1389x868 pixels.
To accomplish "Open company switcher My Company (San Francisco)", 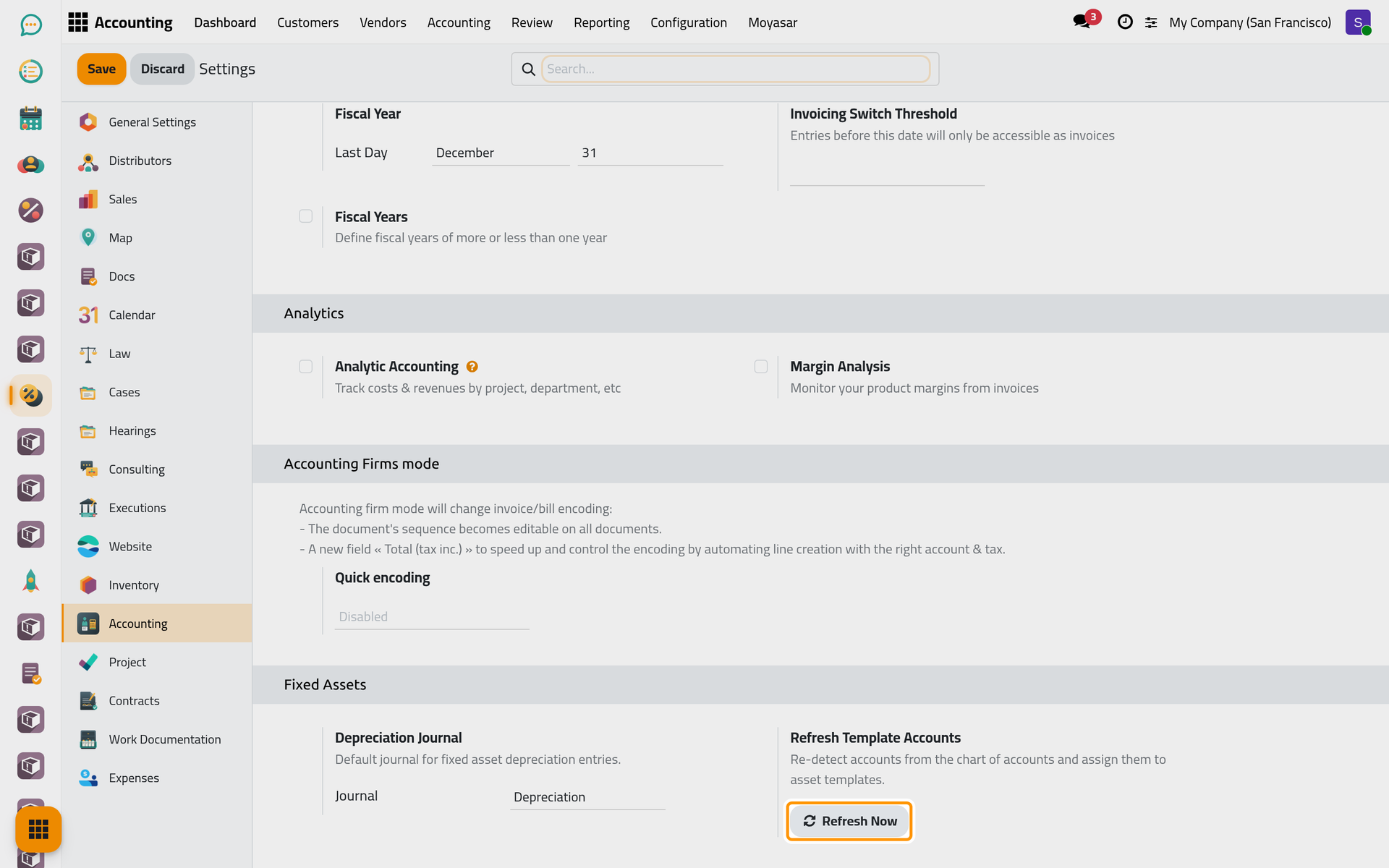I will click(x=1249, y=22).
